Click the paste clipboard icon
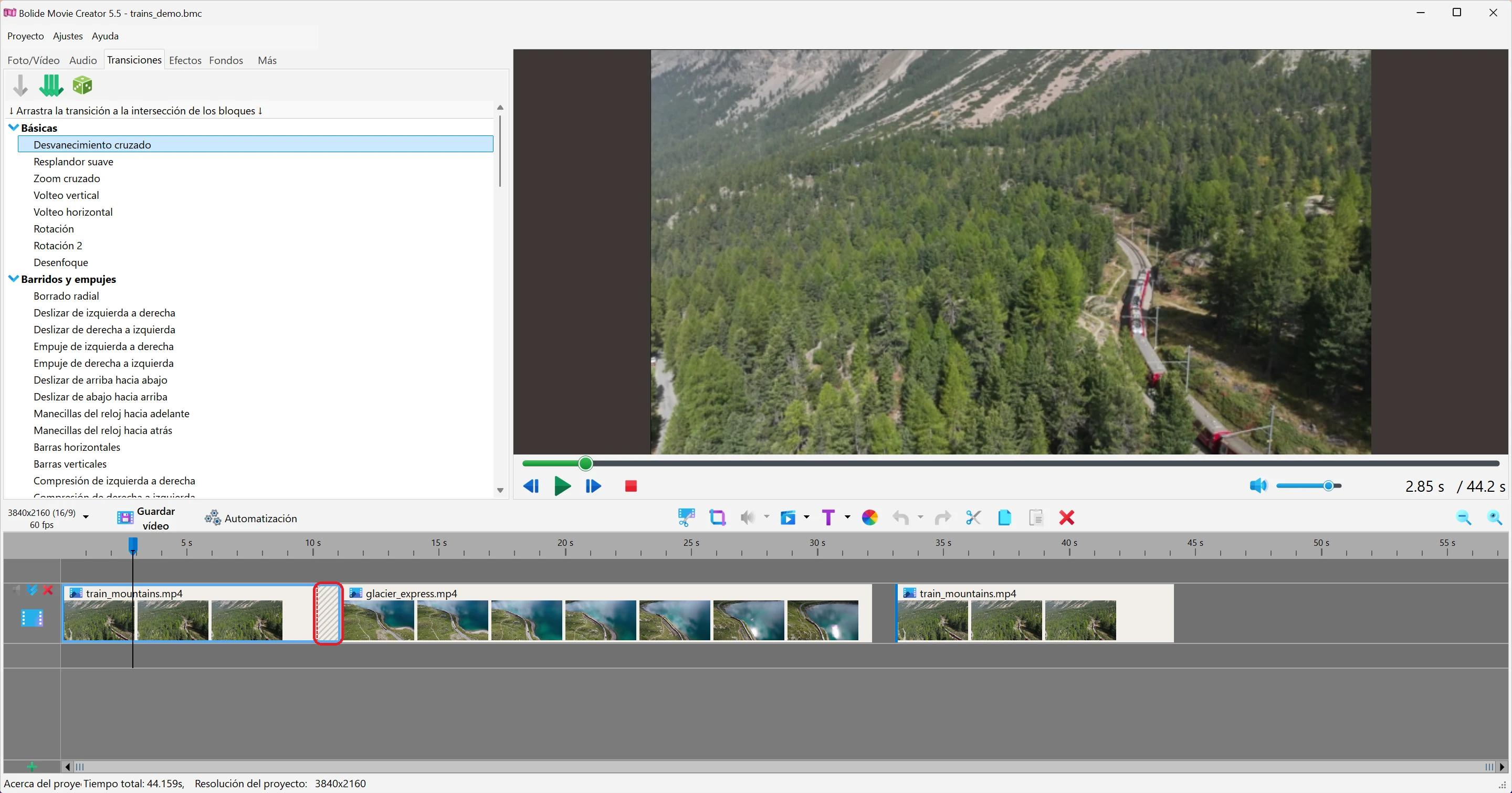Viewport: 1512px width, 793px height. [x=1036, y=517]
